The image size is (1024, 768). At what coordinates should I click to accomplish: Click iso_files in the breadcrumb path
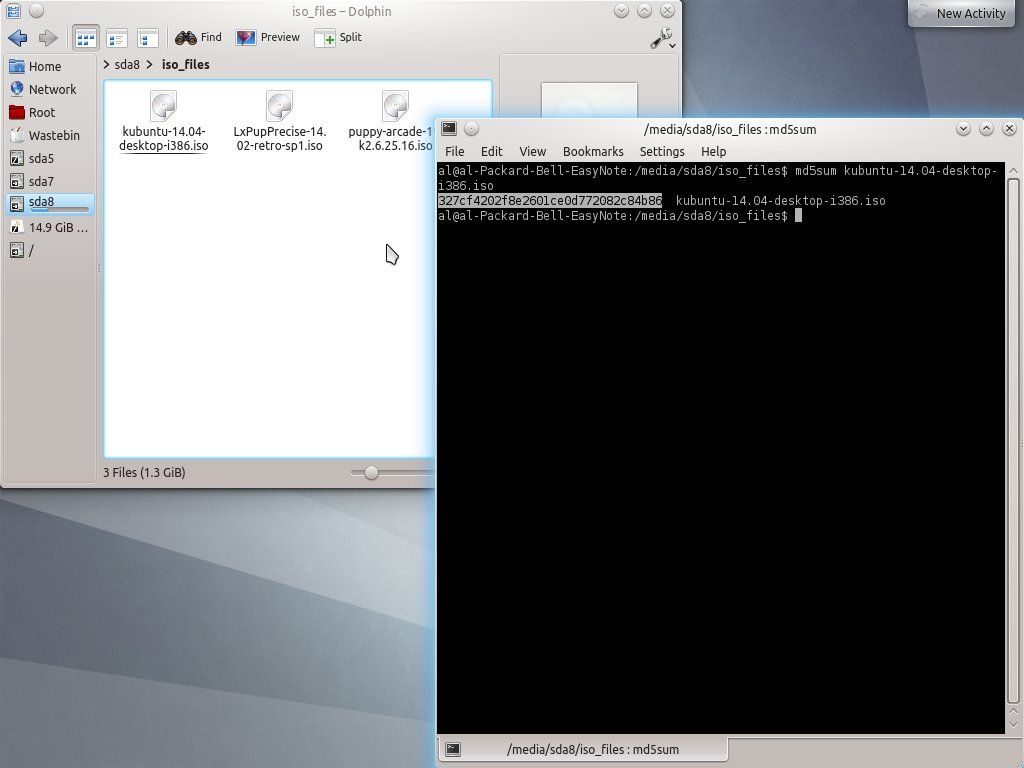185,65
